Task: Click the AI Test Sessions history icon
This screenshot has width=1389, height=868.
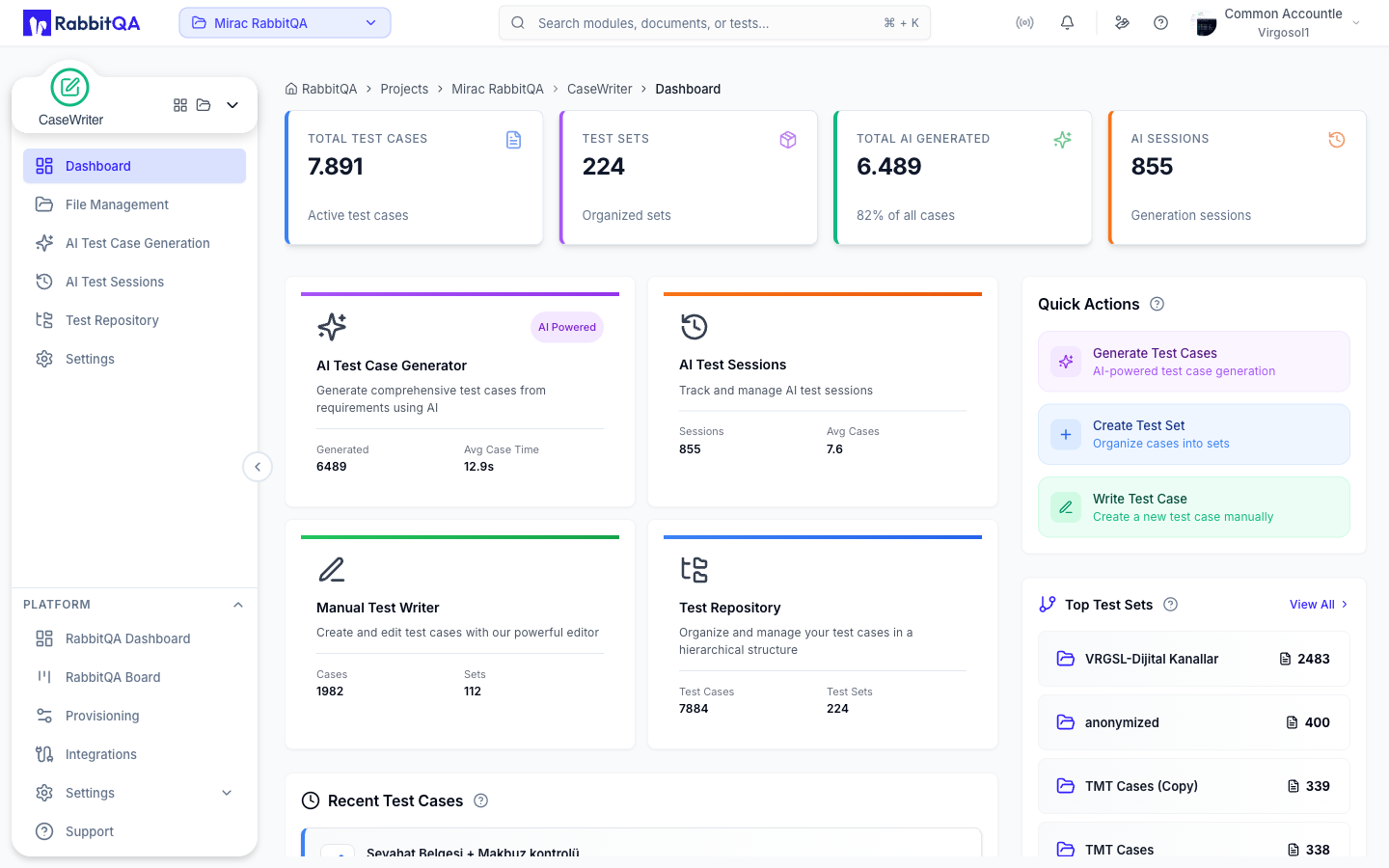Action: coord(694,327)
